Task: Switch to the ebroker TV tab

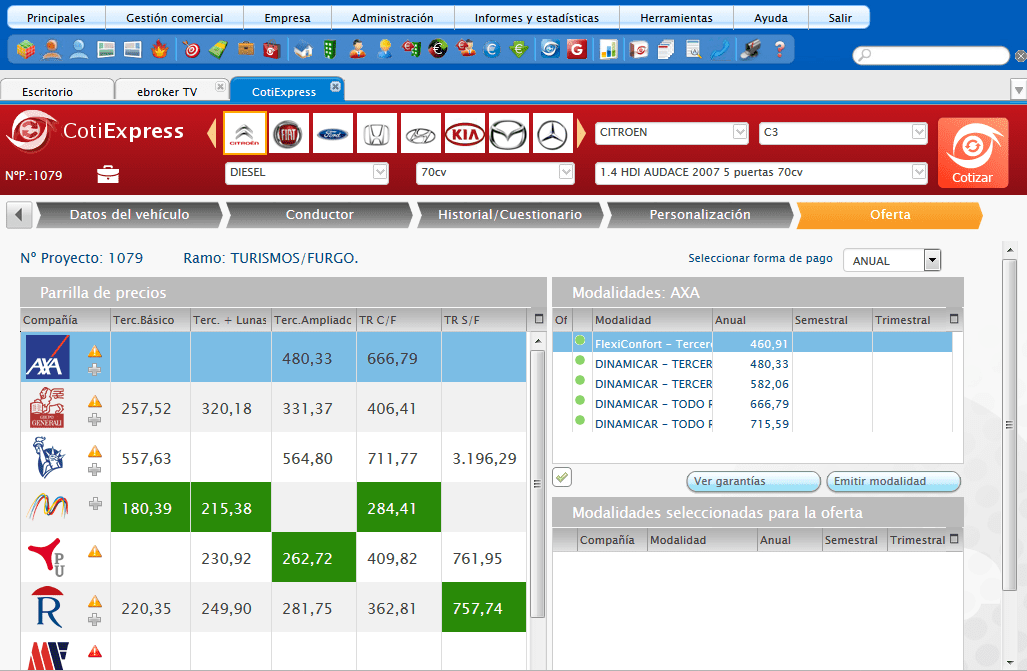Action: 172,91
